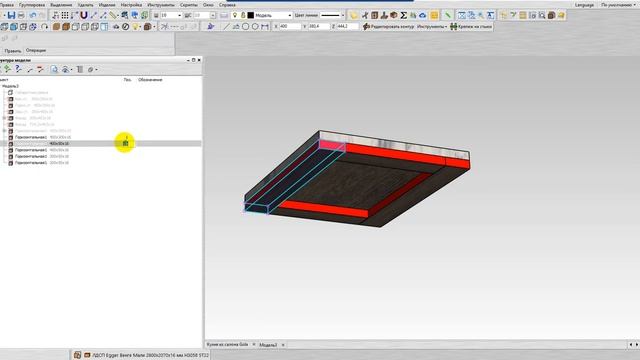The image size is (640, 360).
Task: Click the Undo arrow icon
Action: (x=33, y=16)
